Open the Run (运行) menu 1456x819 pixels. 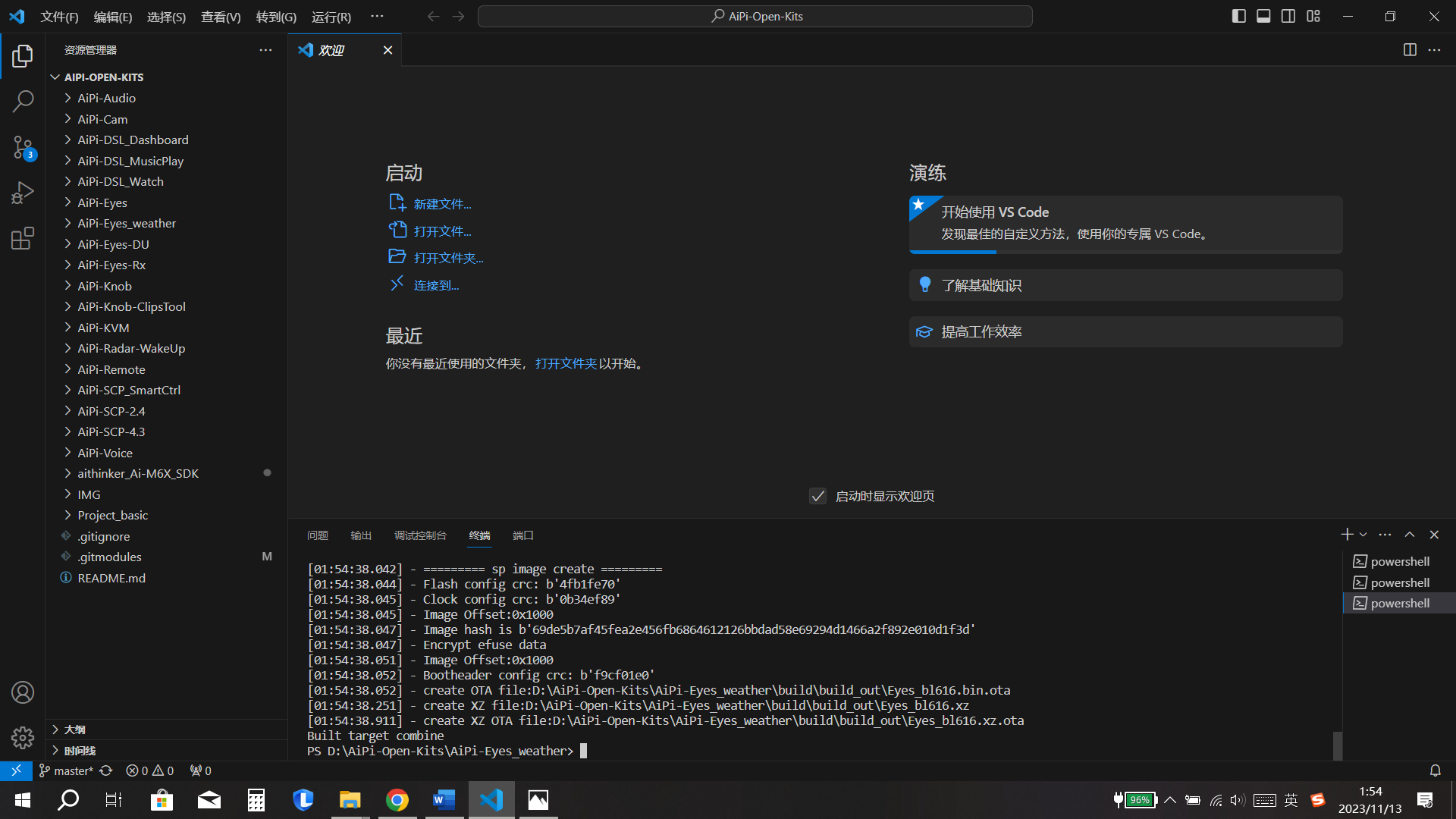[331, 17]
